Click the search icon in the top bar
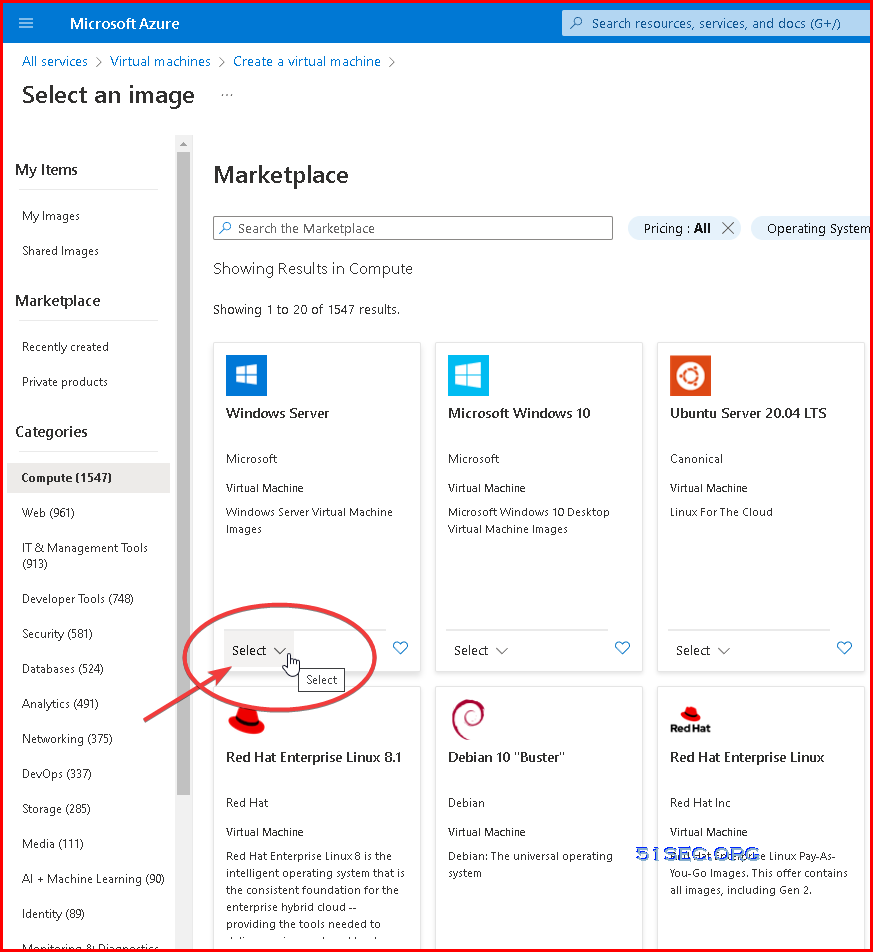Image resolution: width=873 pixels, height=952 pixels. pos(577,23)
